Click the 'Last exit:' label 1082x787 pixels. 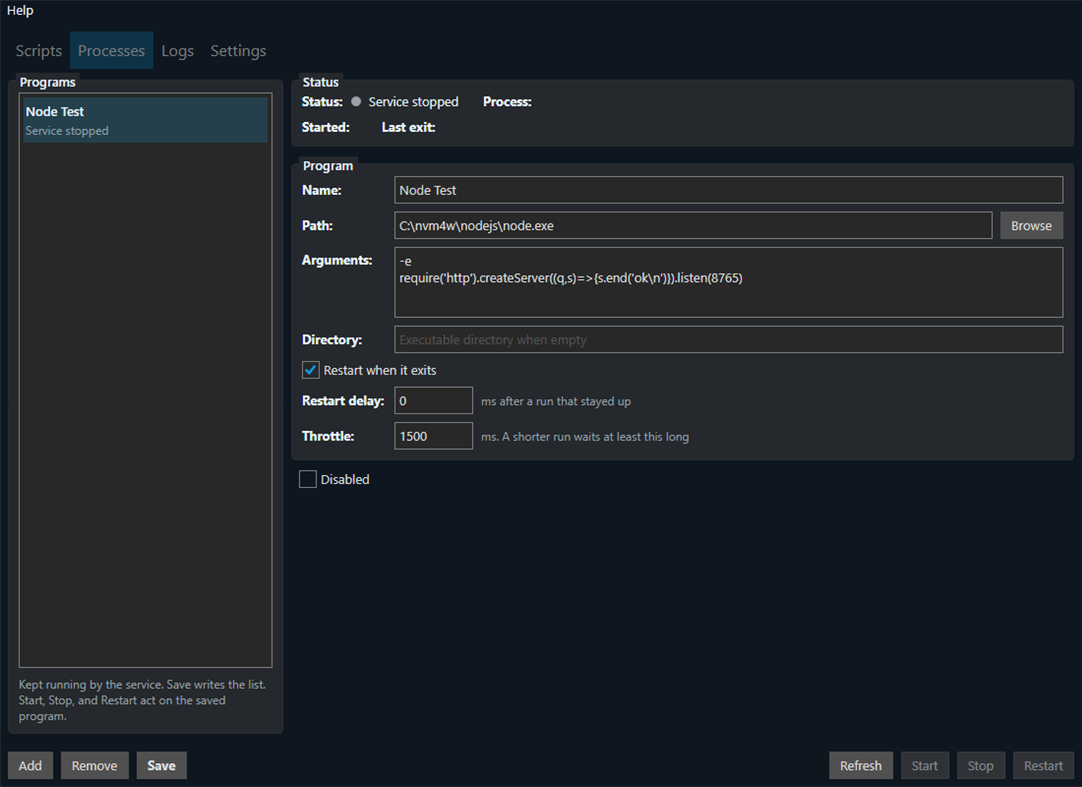[x=409, y=127]
